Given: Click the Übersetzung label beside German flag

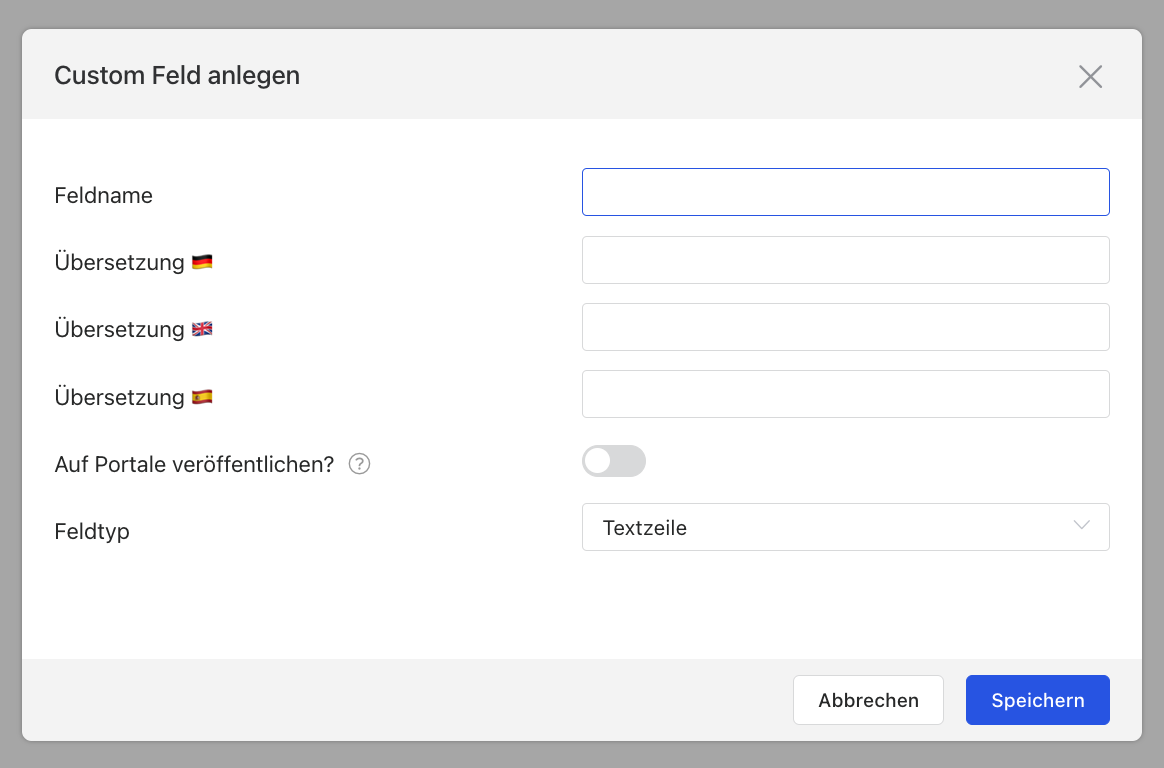Looking at the screenshot, I should click(x=119, y=263).
